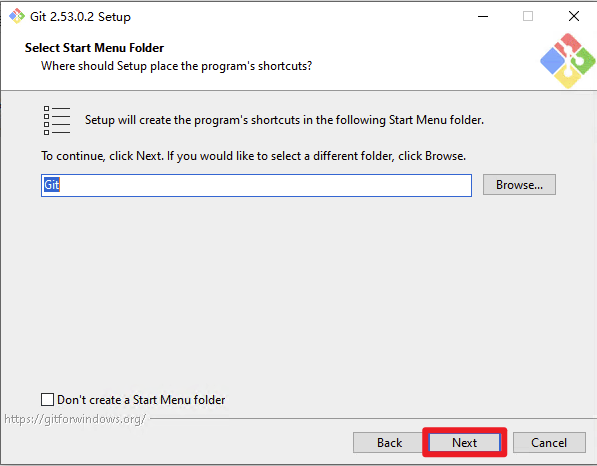Close the Git Setup window

point(573,16)
